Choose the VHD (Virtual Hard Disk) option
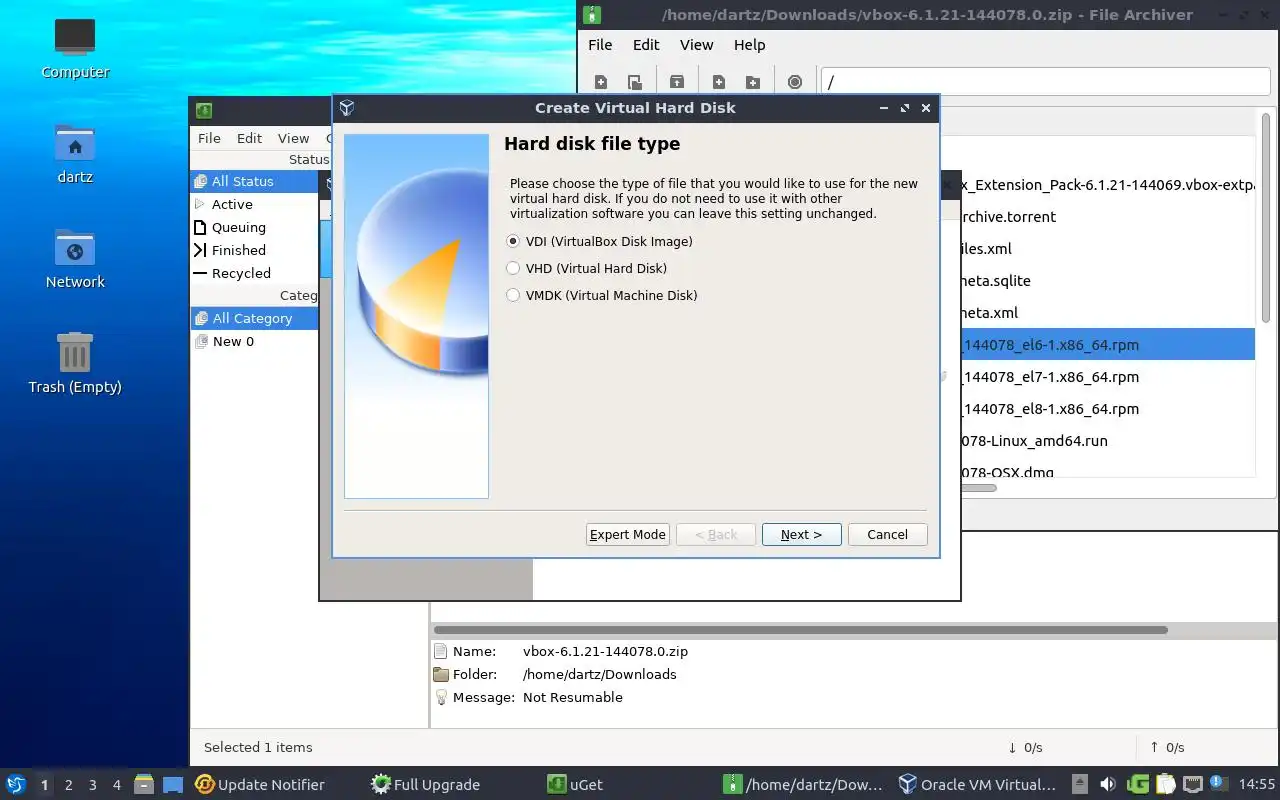 point(586,268)
